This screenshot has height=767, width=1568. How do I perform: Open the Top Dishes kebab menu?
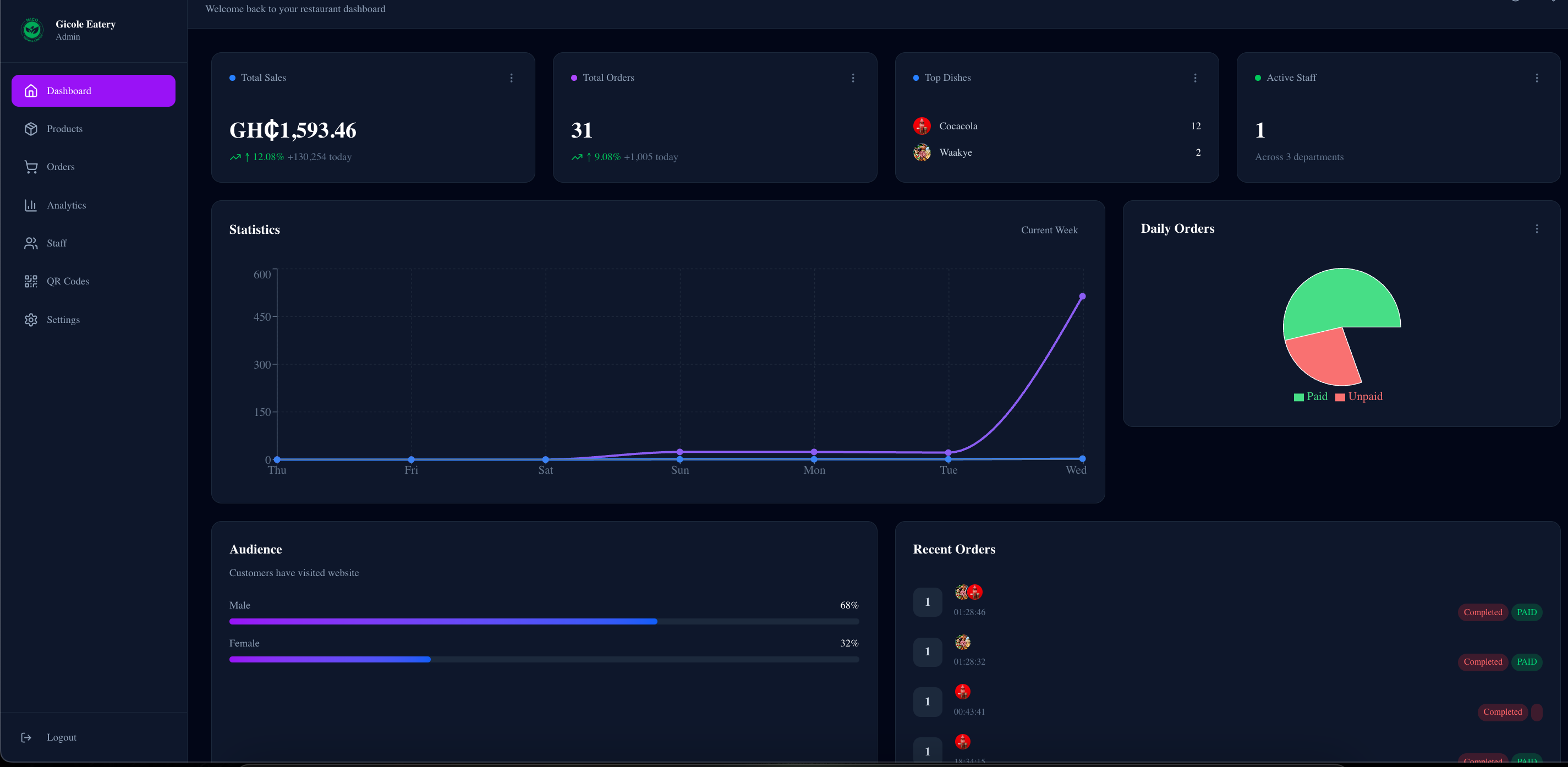coord(1195,78)
